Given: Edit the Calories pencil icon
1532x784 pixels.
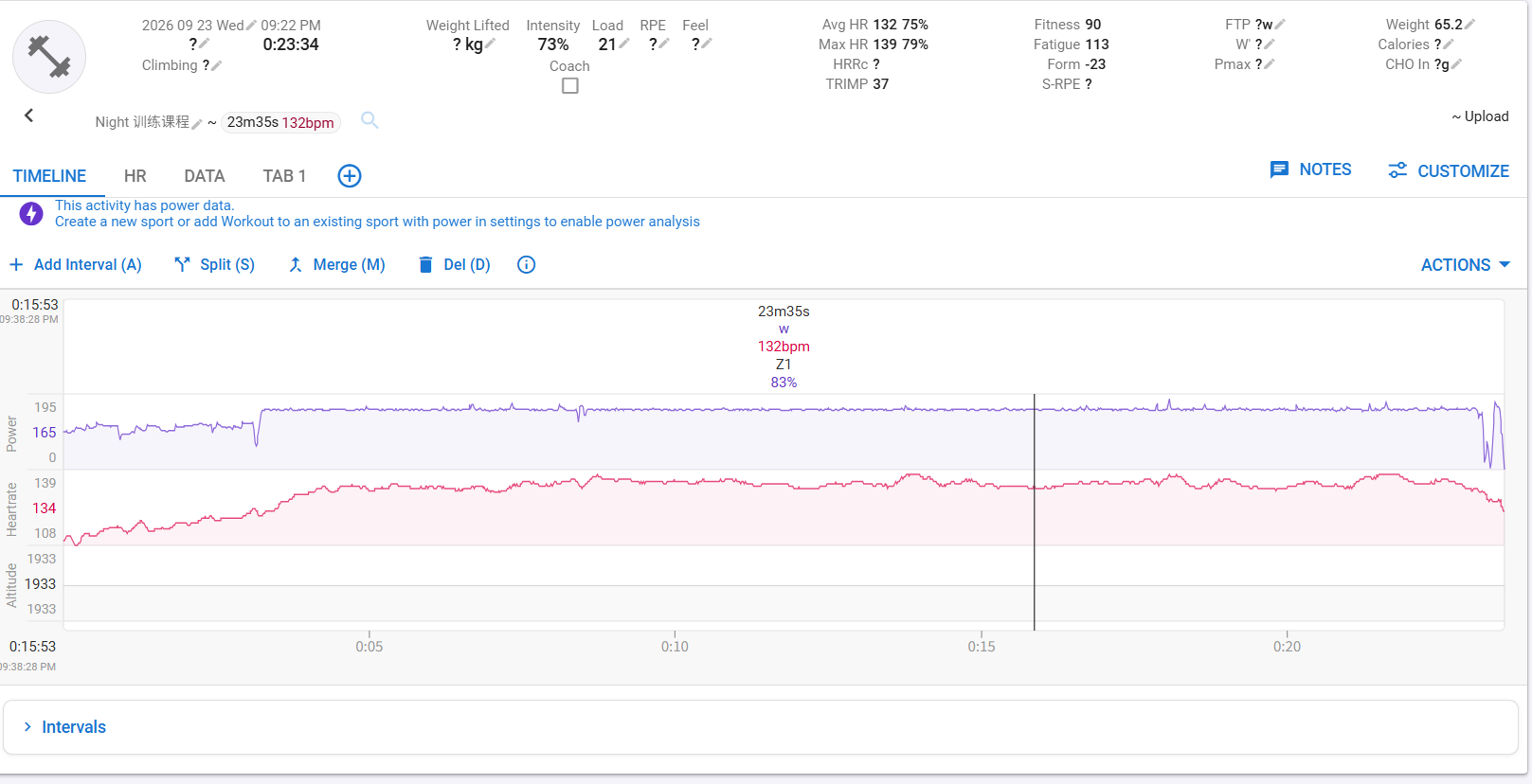Looking at the screenshot, I should pos(1449,45).
